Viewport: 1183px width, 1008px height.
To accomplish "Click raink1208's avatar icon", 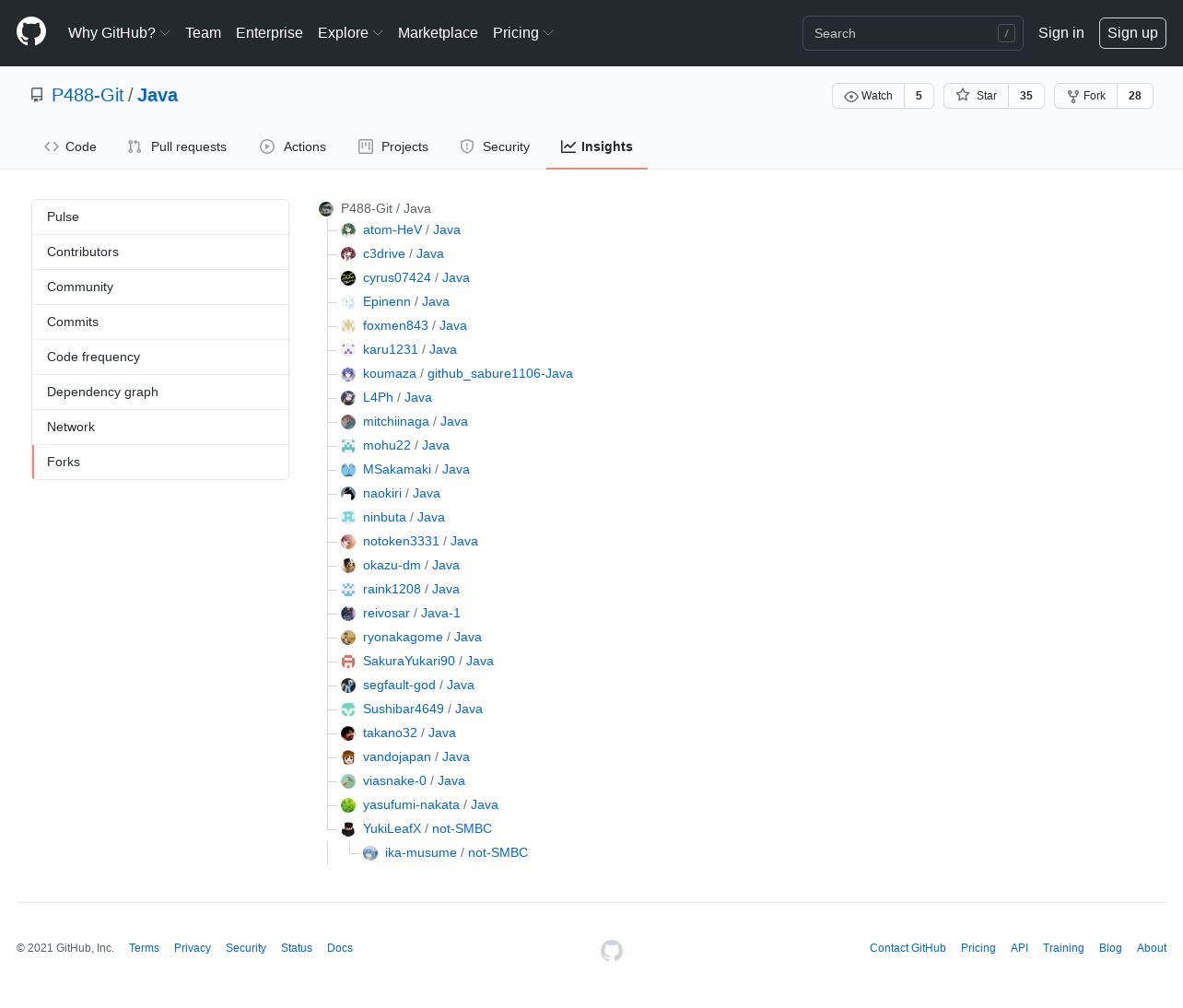I will coord(348,590).
